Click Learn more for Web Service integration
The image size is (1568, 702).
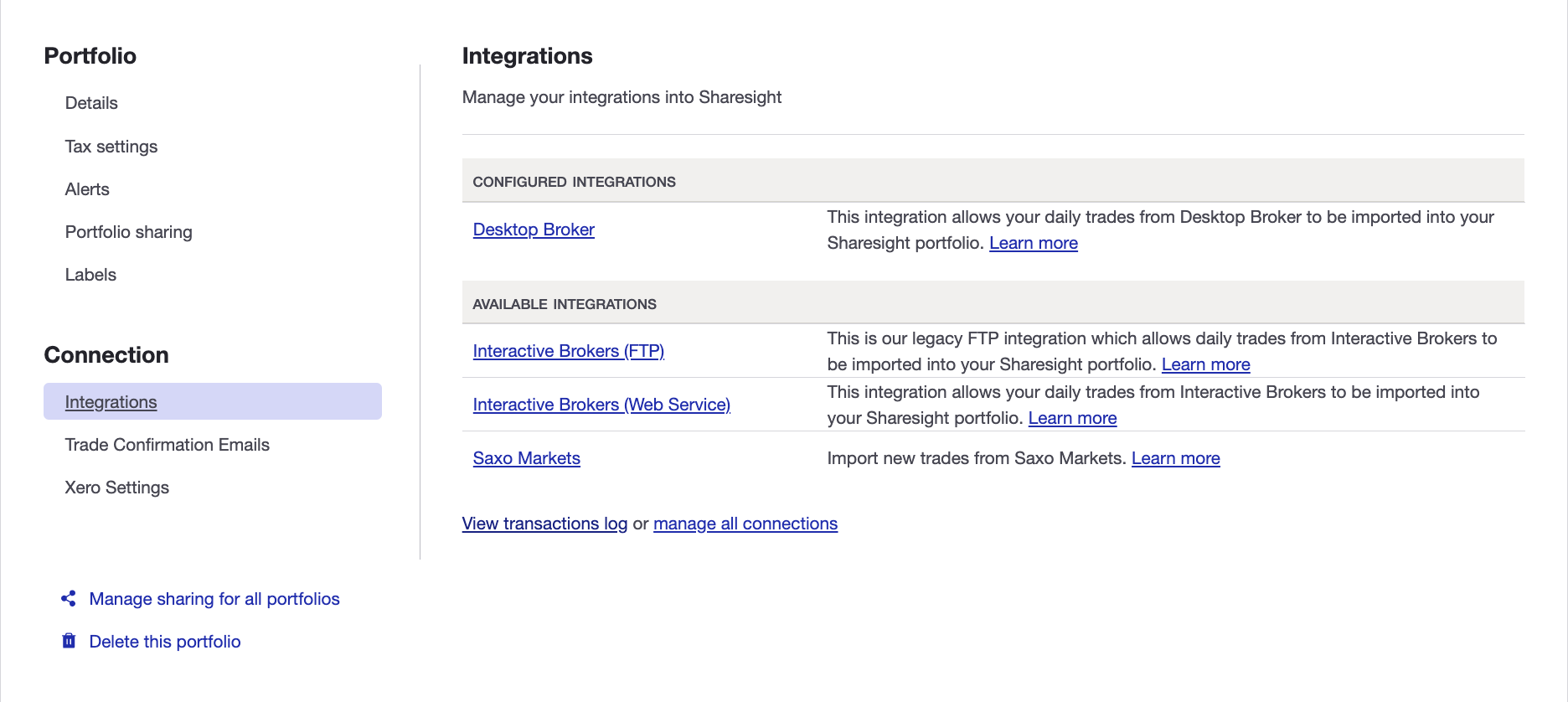pyautogui.click(x=1072, y=418)
